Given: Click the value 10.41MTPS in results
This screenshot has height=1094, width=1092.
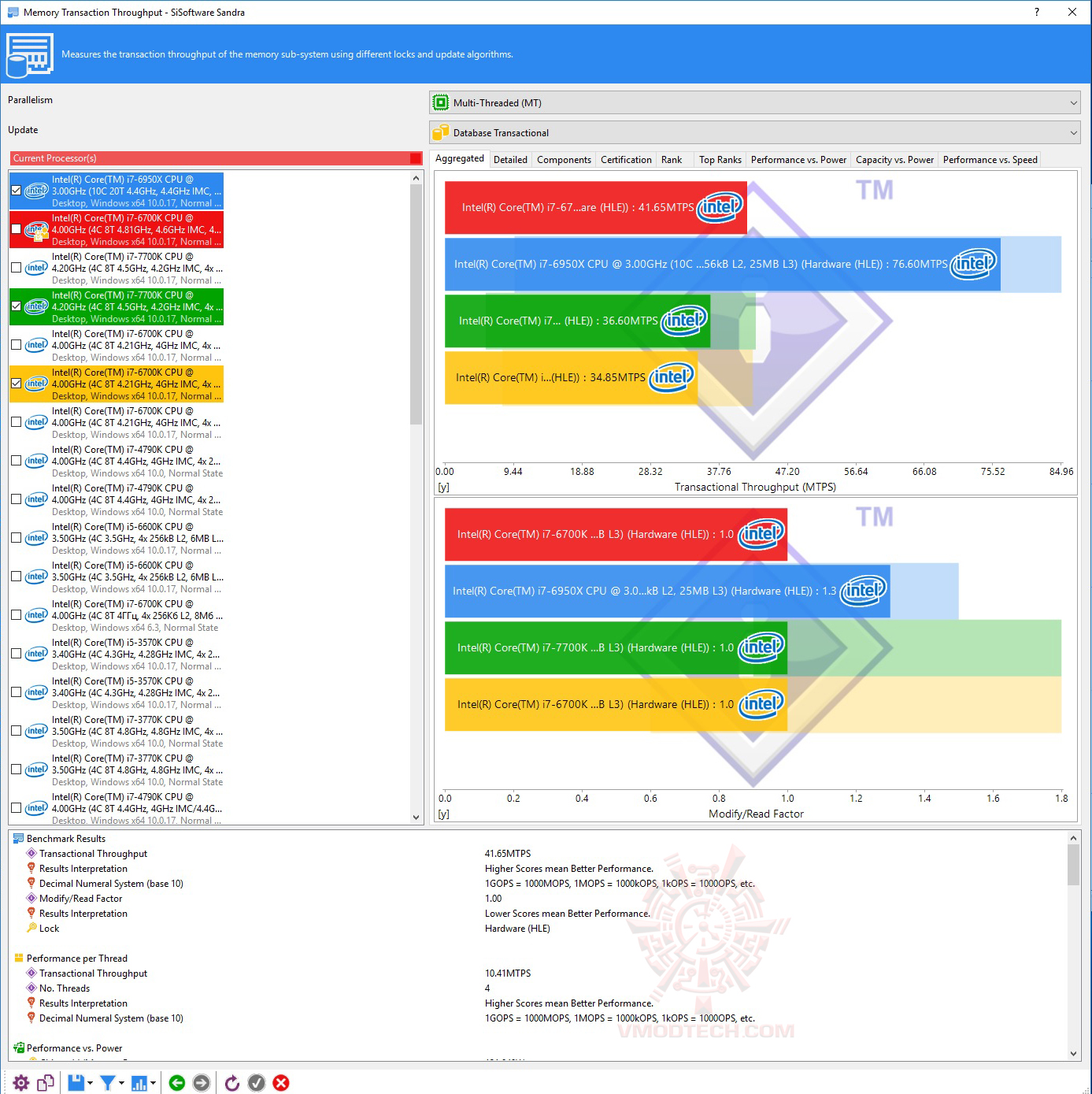Looking at the screenshot, I should (x=508, y=973).
